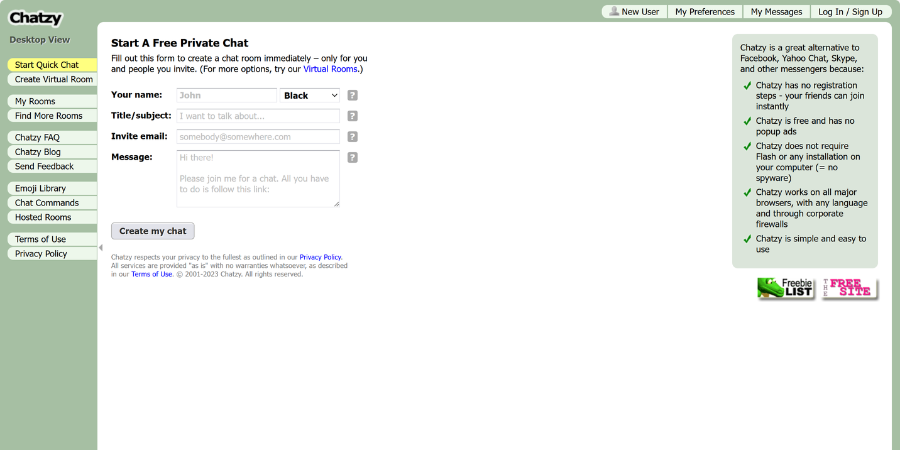The width and height of the screenshot is (900, 450).
Task: Click the help icon beside Your name
Action: click(352, 95)
